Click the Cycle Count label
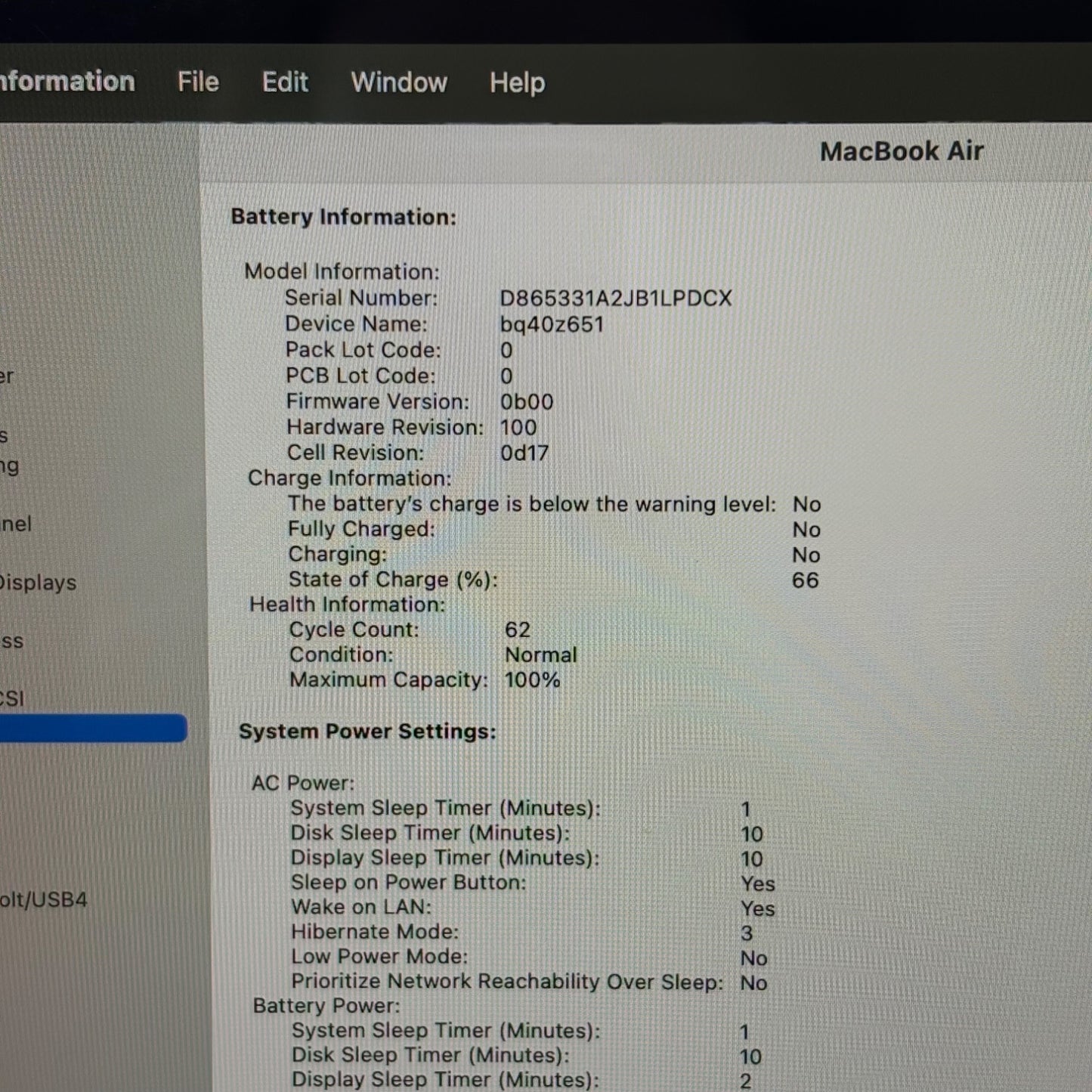The width and height of the screenshot is (1092, 1092). pyautogui.click(x=354, y=630)
